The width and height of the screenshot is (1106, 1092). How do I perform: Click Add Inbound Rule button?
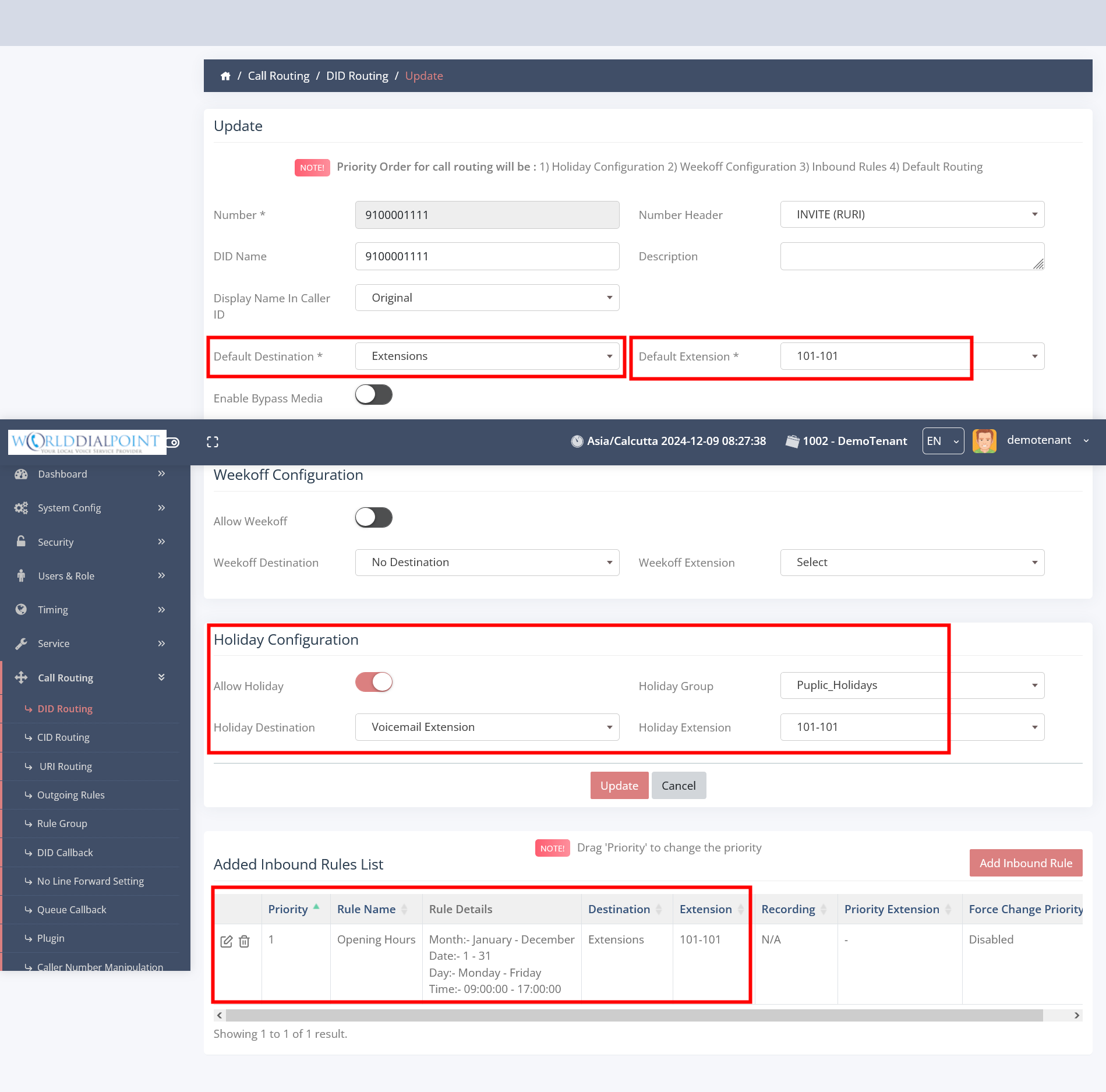1026,863
